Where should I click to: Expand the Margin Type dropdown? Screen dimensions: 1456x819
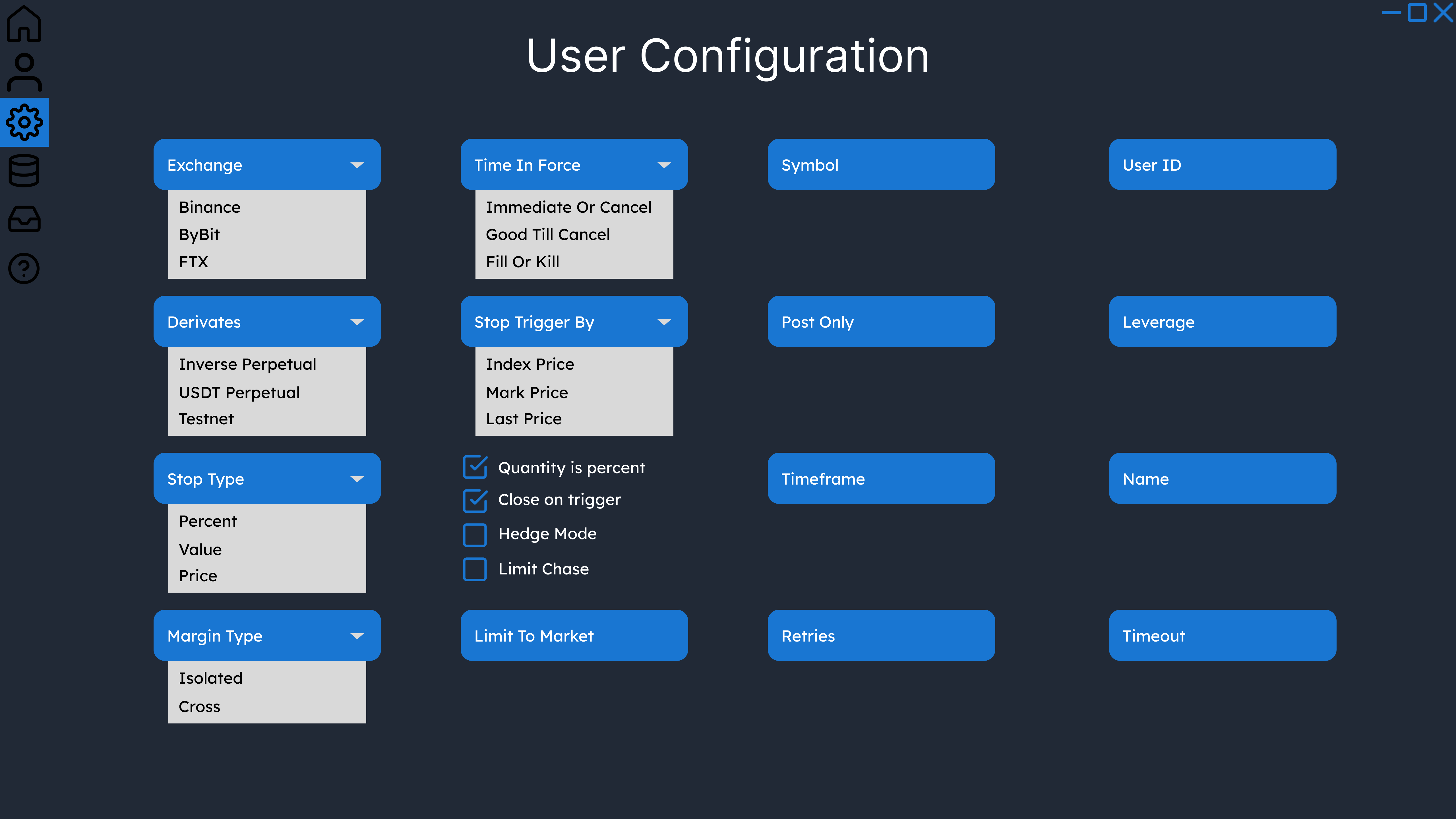point(357,636)
